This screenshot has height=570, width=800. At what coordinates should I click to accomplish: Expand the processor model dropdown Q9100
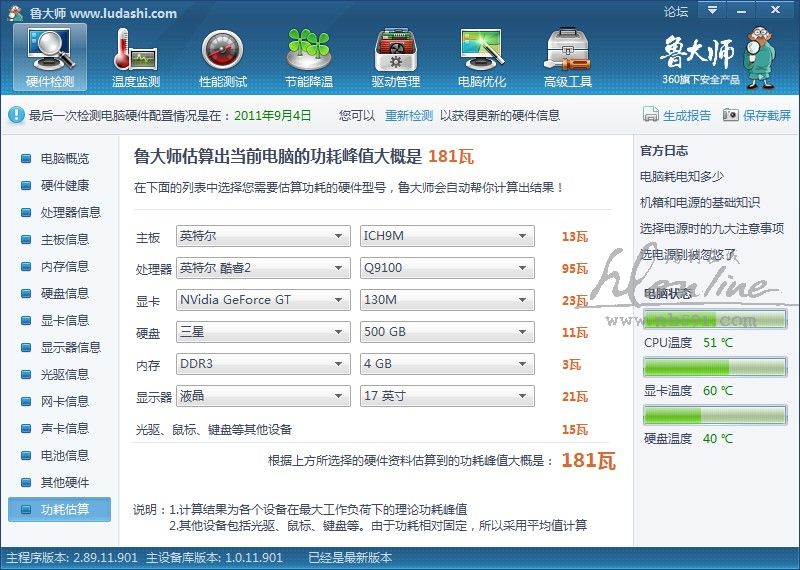pyautogui.click(x=447, y=268)
